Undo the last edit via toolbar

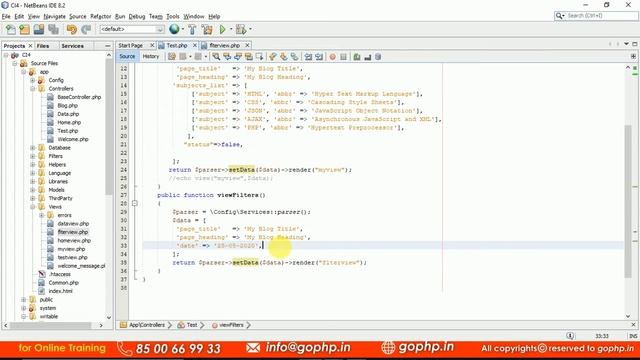[x=72, y=29]
